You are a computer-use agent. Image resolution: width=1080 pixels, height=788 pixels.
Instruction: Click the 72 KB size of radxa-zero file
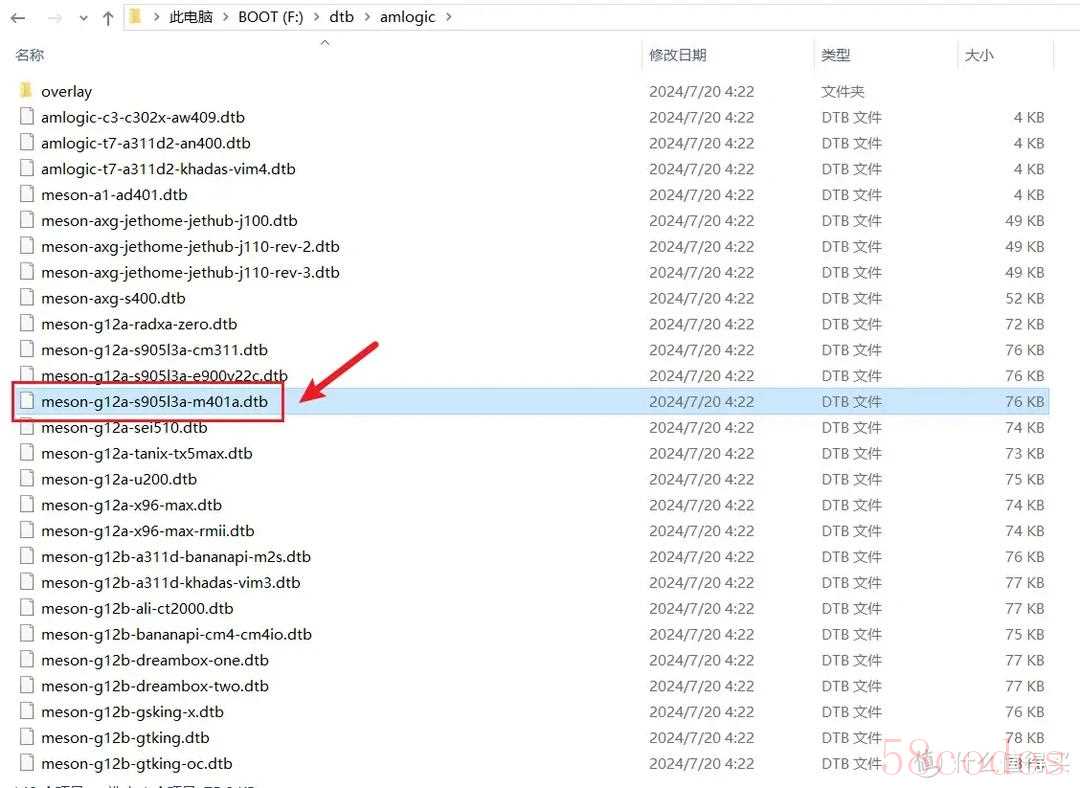click(x=1024, y=324)
